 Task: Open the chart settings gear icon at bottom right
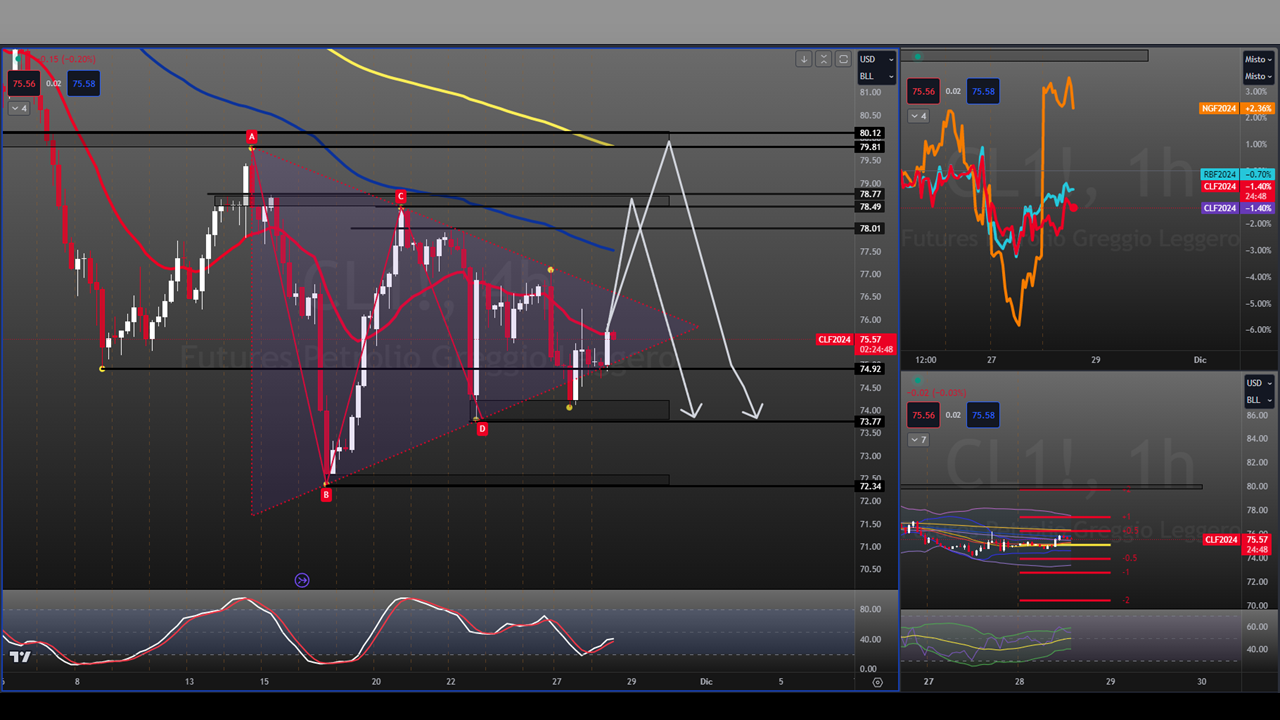(877, 682)
